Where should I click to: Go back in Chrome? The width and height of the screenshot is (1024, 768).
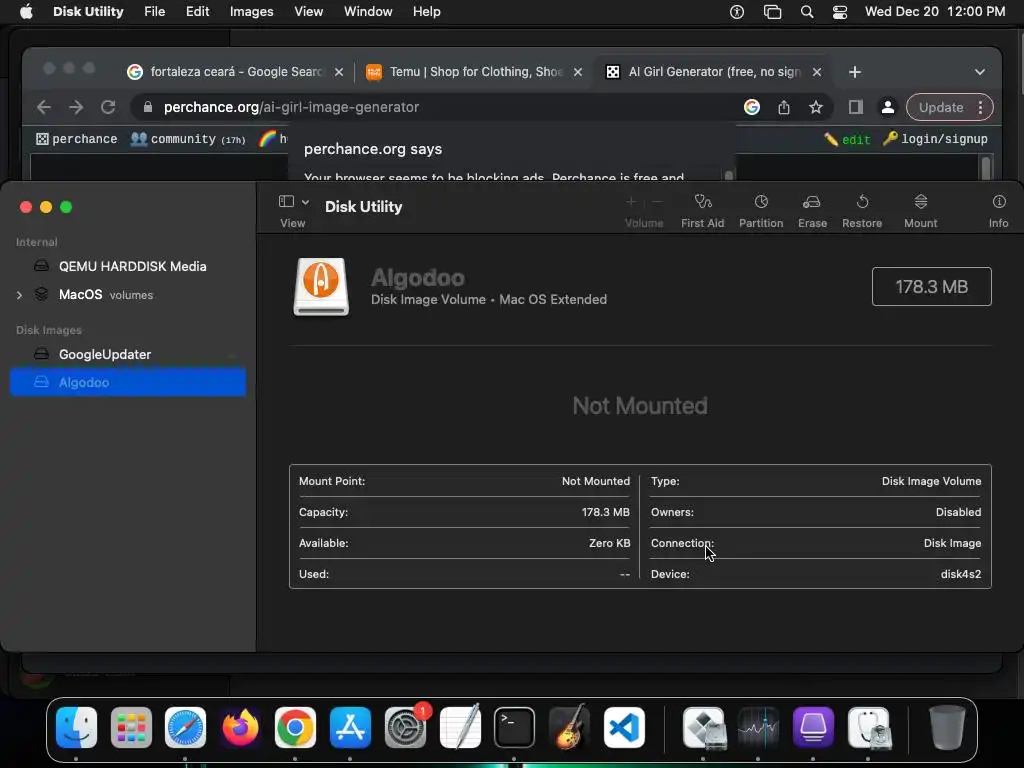click(44, 107)
